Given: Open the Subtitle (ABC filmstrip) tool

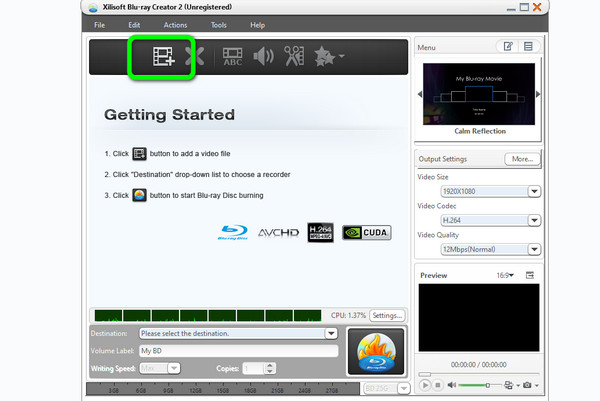Looking at the screenshot, I should coord(233,57).
